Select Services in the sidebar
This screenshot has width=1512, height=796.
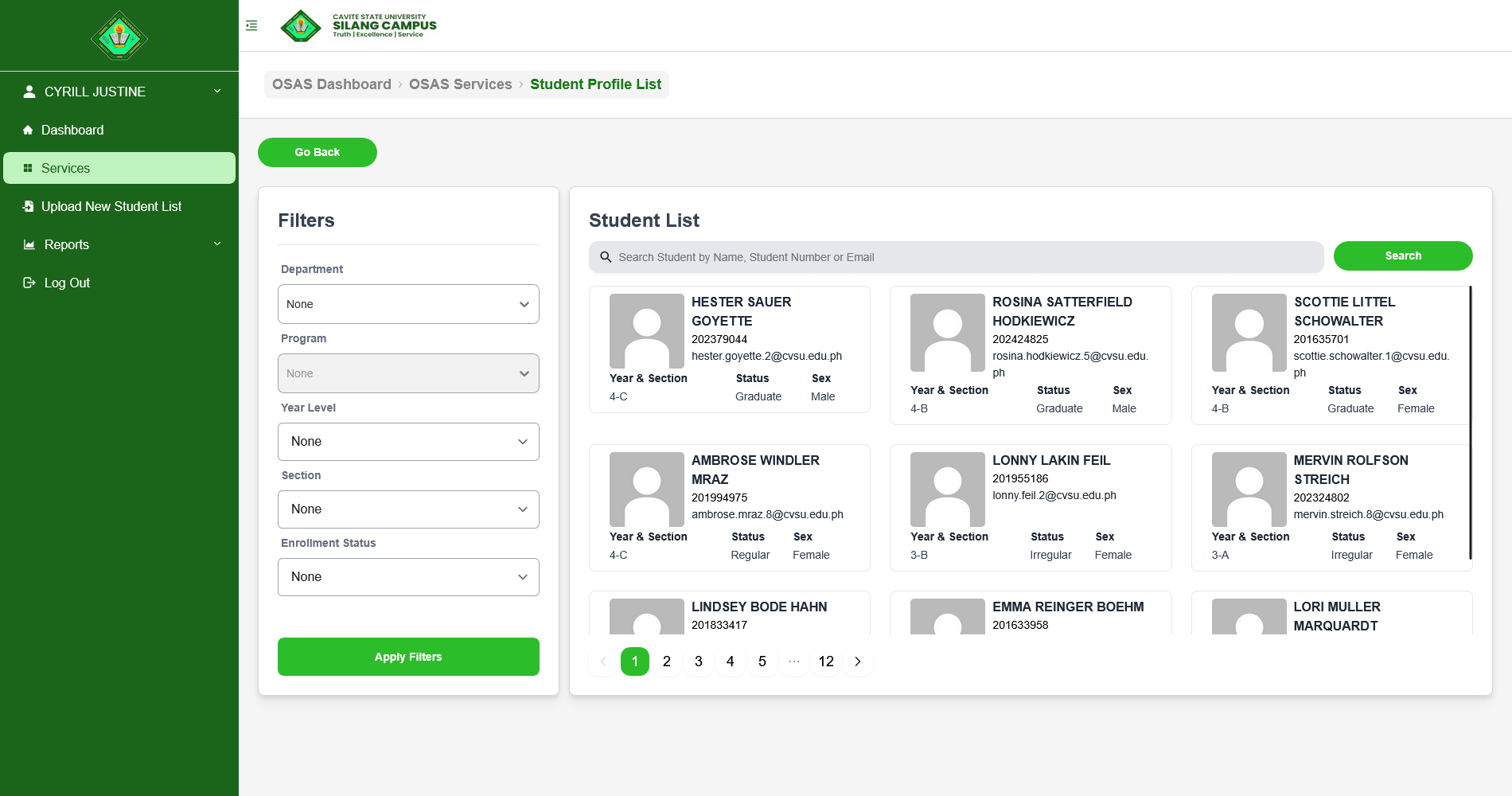click(x=119, y=168)
